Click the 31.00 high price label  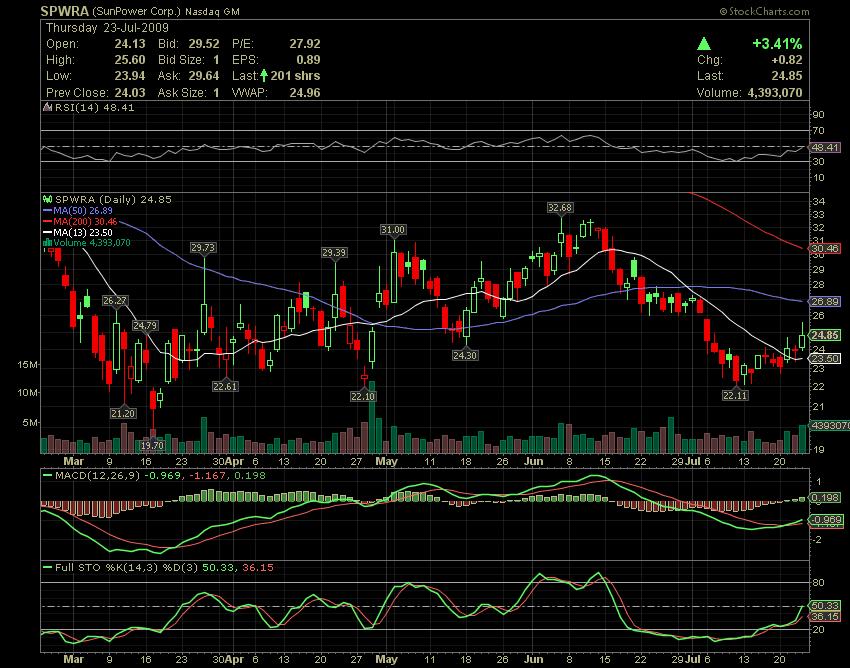click(393, 230)
